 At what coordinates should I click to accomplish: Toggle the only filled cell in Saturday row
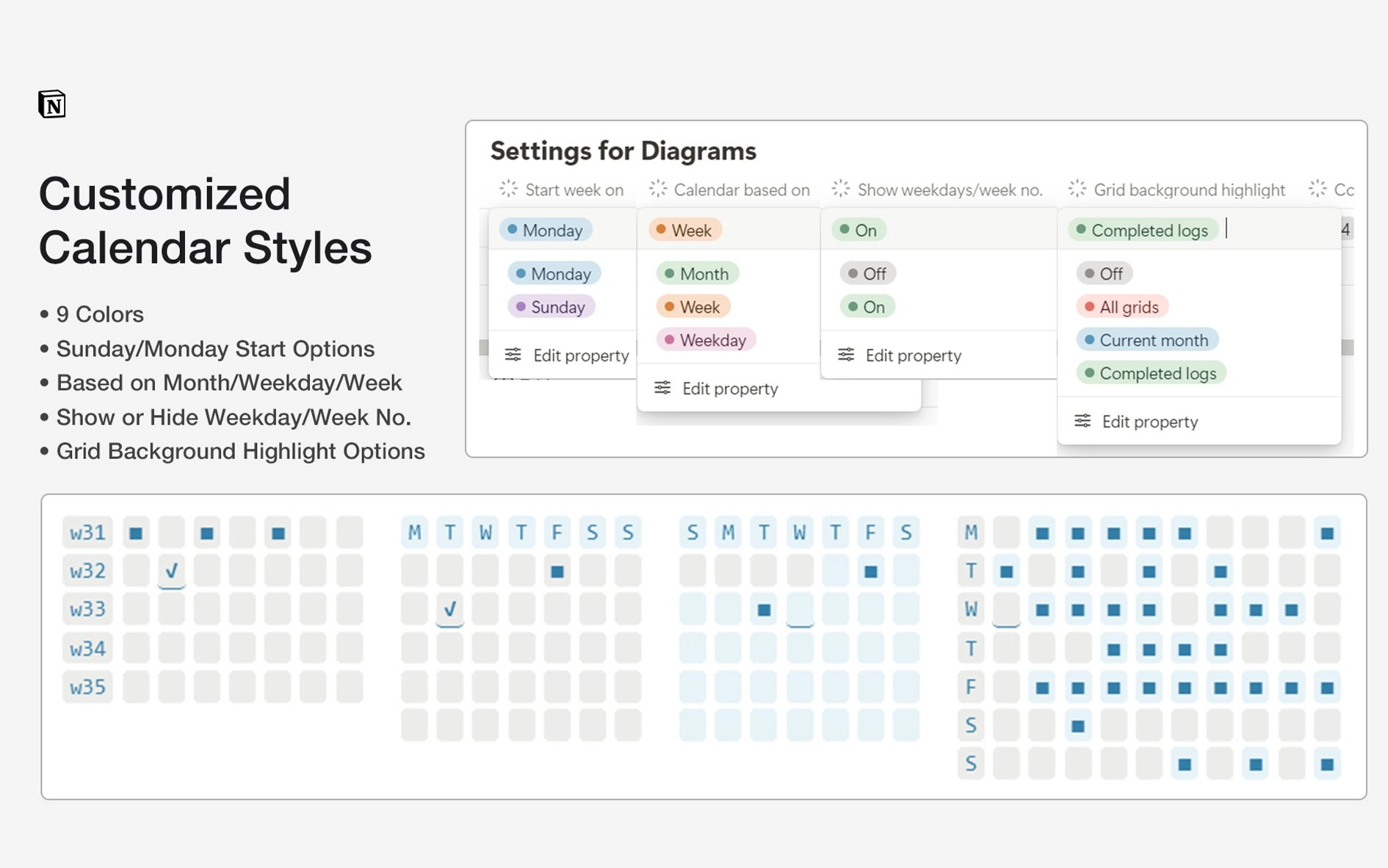(x=1077, y=726)
